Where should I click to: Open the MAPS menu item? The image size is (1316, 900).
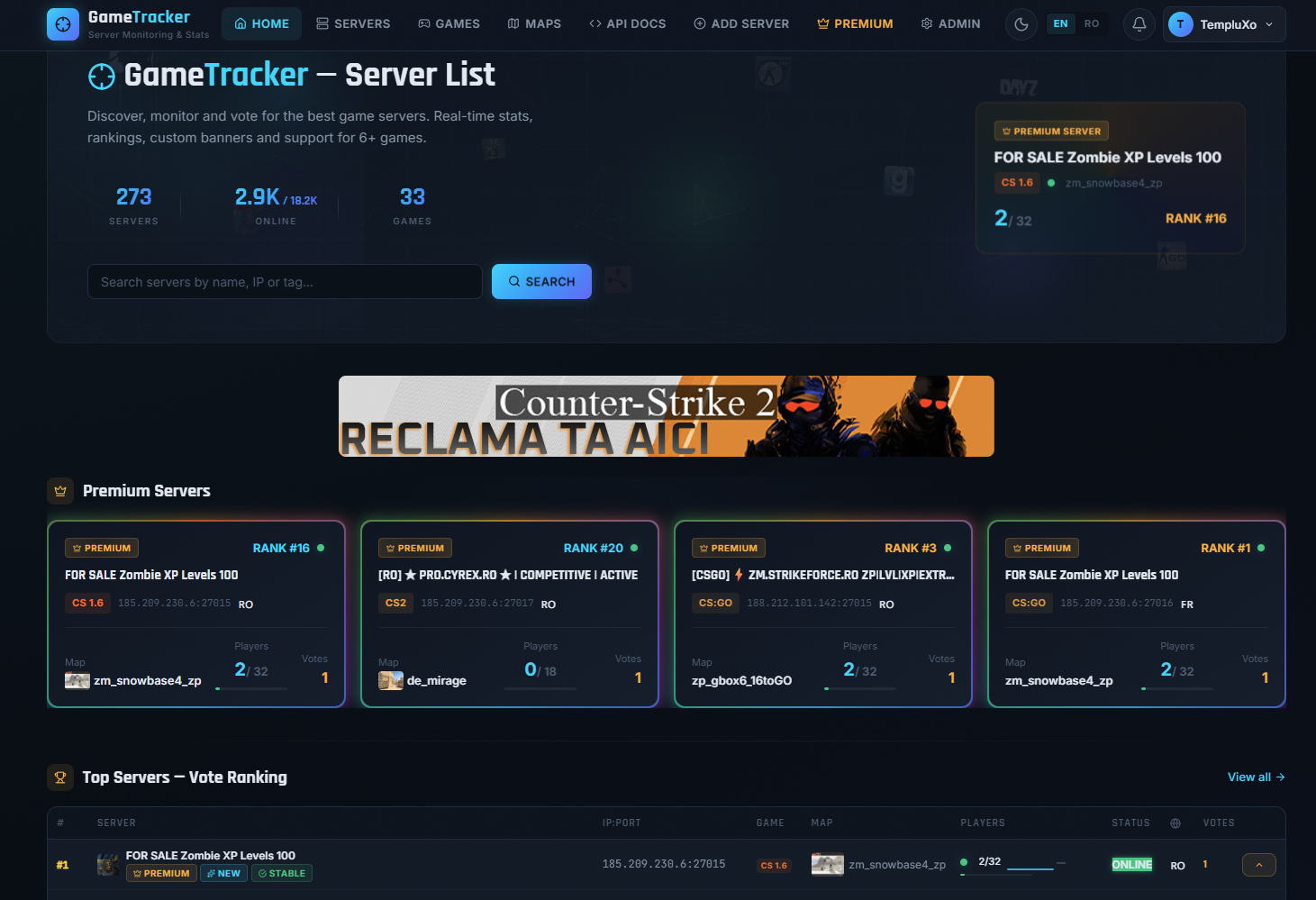(534, 23)
